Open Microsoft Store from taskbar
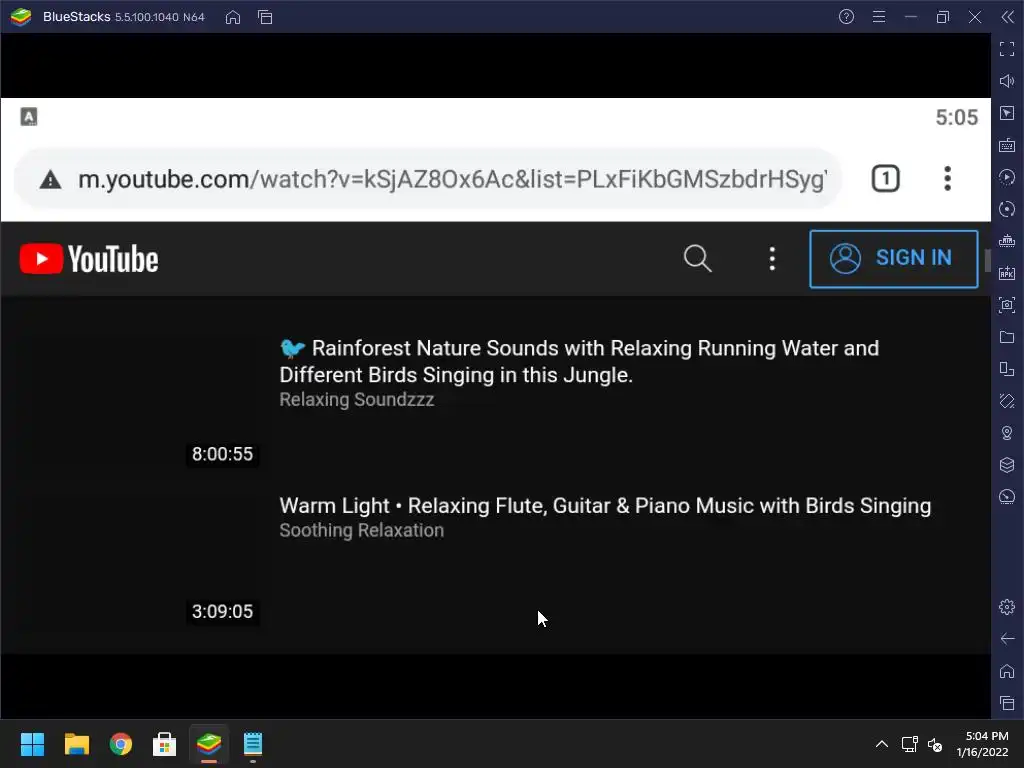 click(165, 744)
